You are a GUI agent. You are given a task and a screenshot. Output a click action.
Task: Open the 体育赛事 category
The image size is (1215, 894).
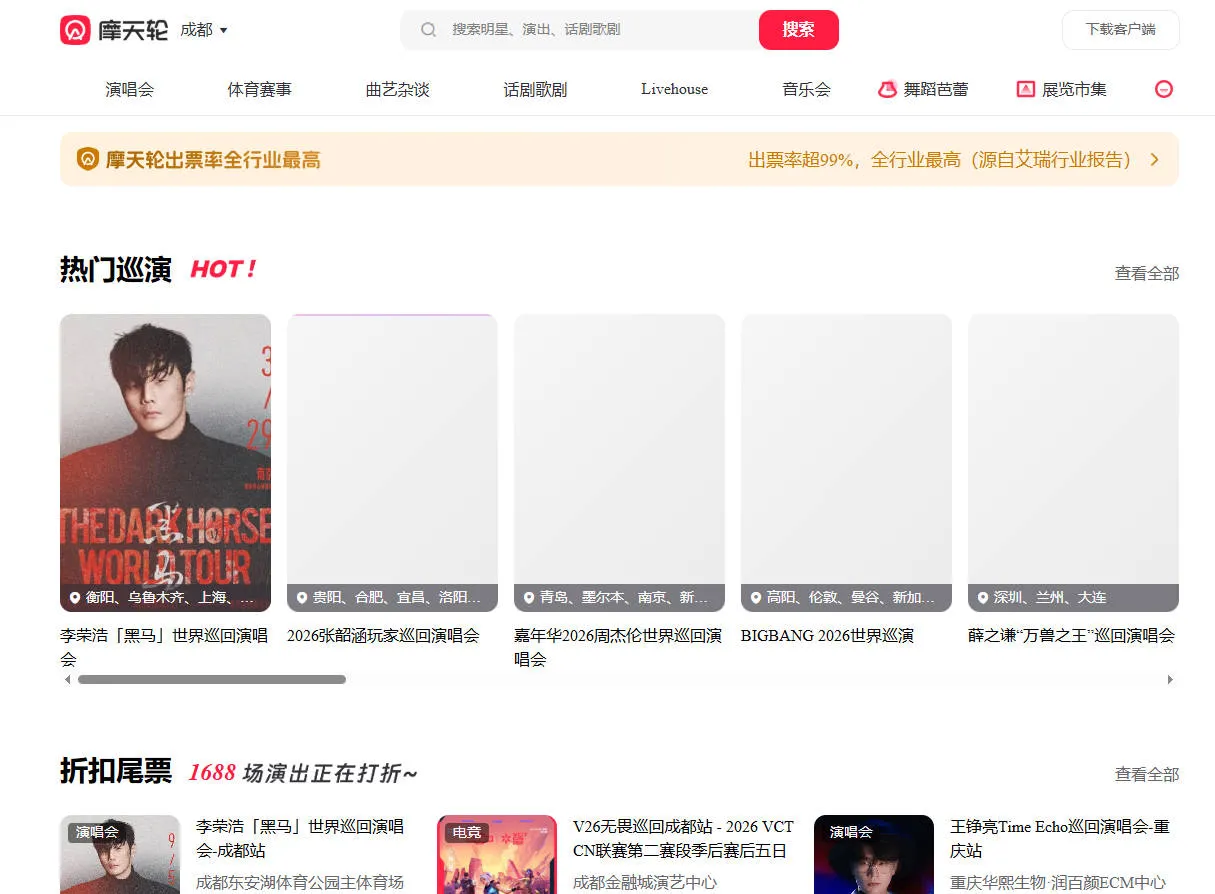pyautogui.click(x=260, y=89)
